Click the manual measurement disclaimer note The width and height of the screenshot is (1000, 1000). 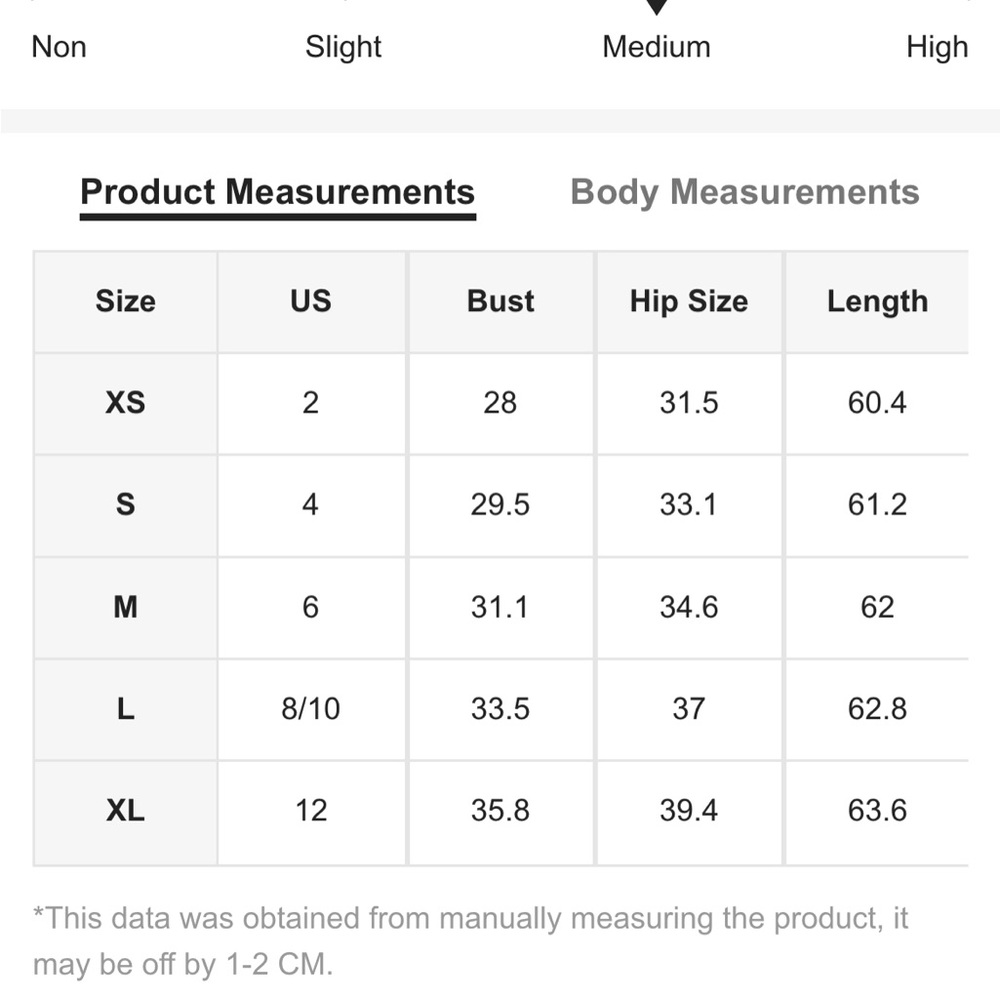pos(471,941)
